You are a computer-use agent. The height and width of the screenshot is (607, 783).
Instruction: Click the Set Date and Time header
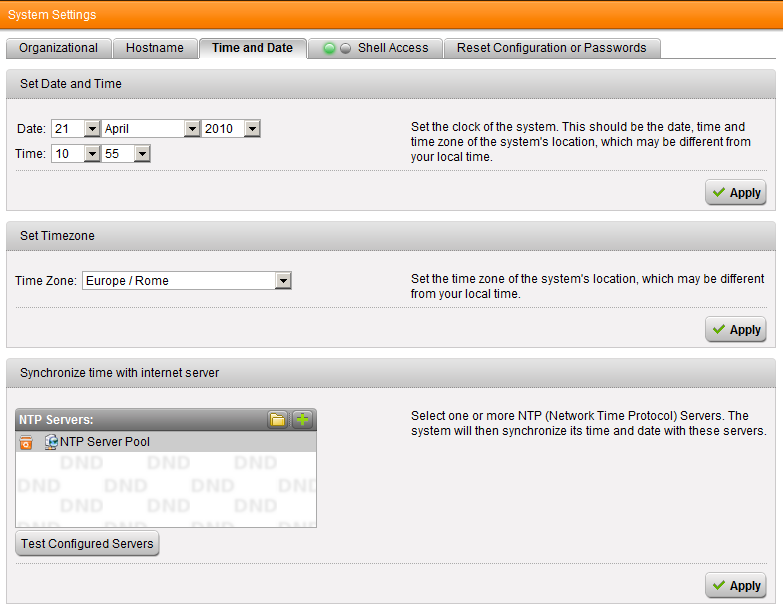[x=391, y=84]
